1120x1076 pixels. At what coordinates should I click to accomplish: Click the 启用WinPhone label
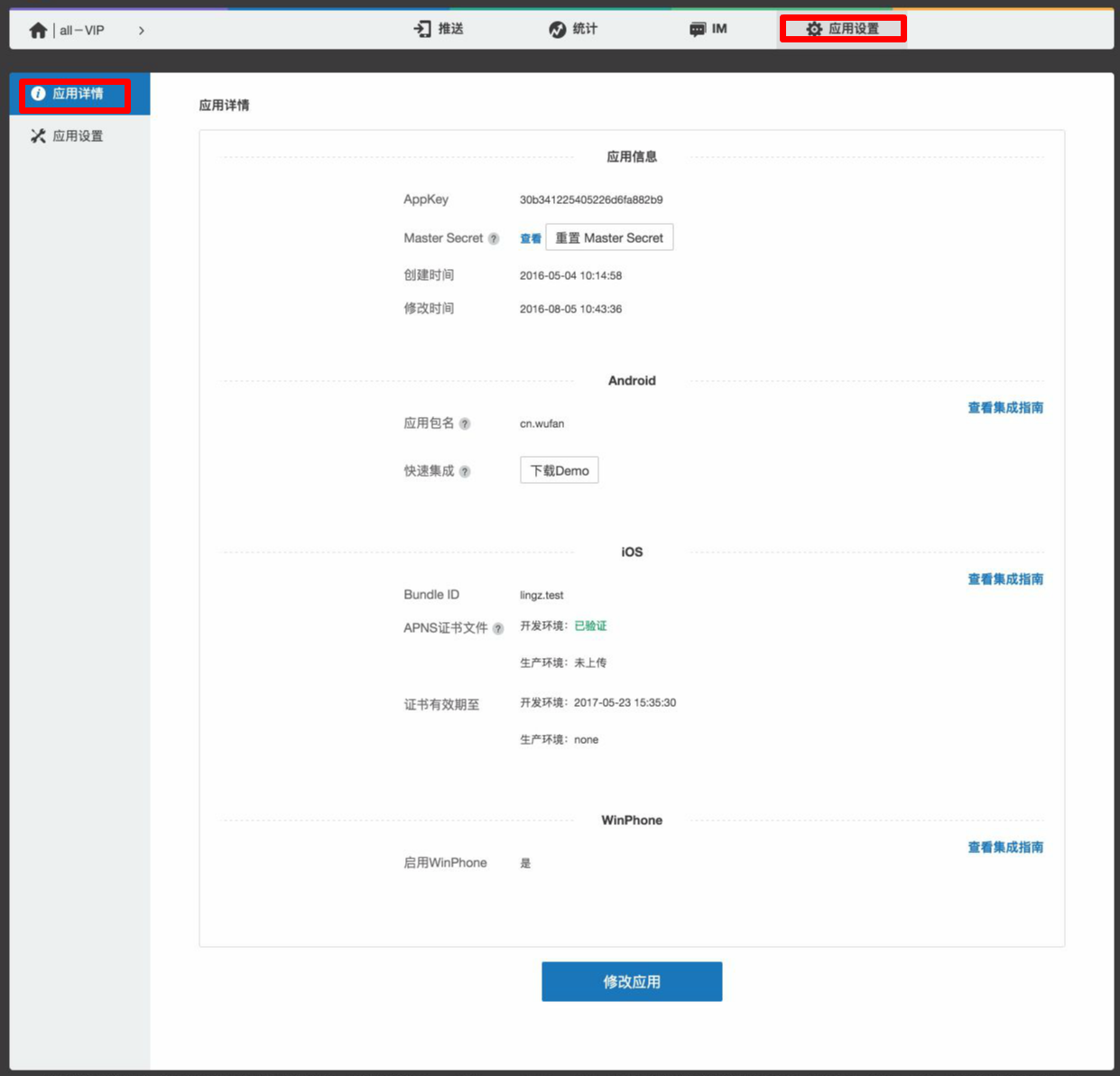(x=445, y=863)
